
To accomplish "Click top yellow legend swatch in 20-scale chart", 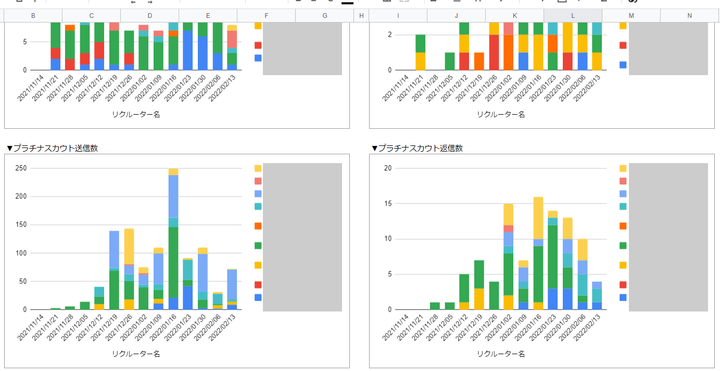I will coord(623,169).
